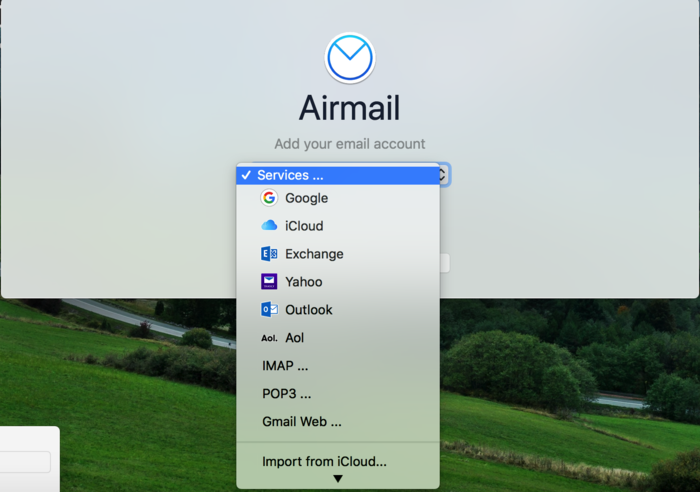Viewport: 700px width, 492px height.
Task: Click the Outlook logo icon
Action: [269, 309]
